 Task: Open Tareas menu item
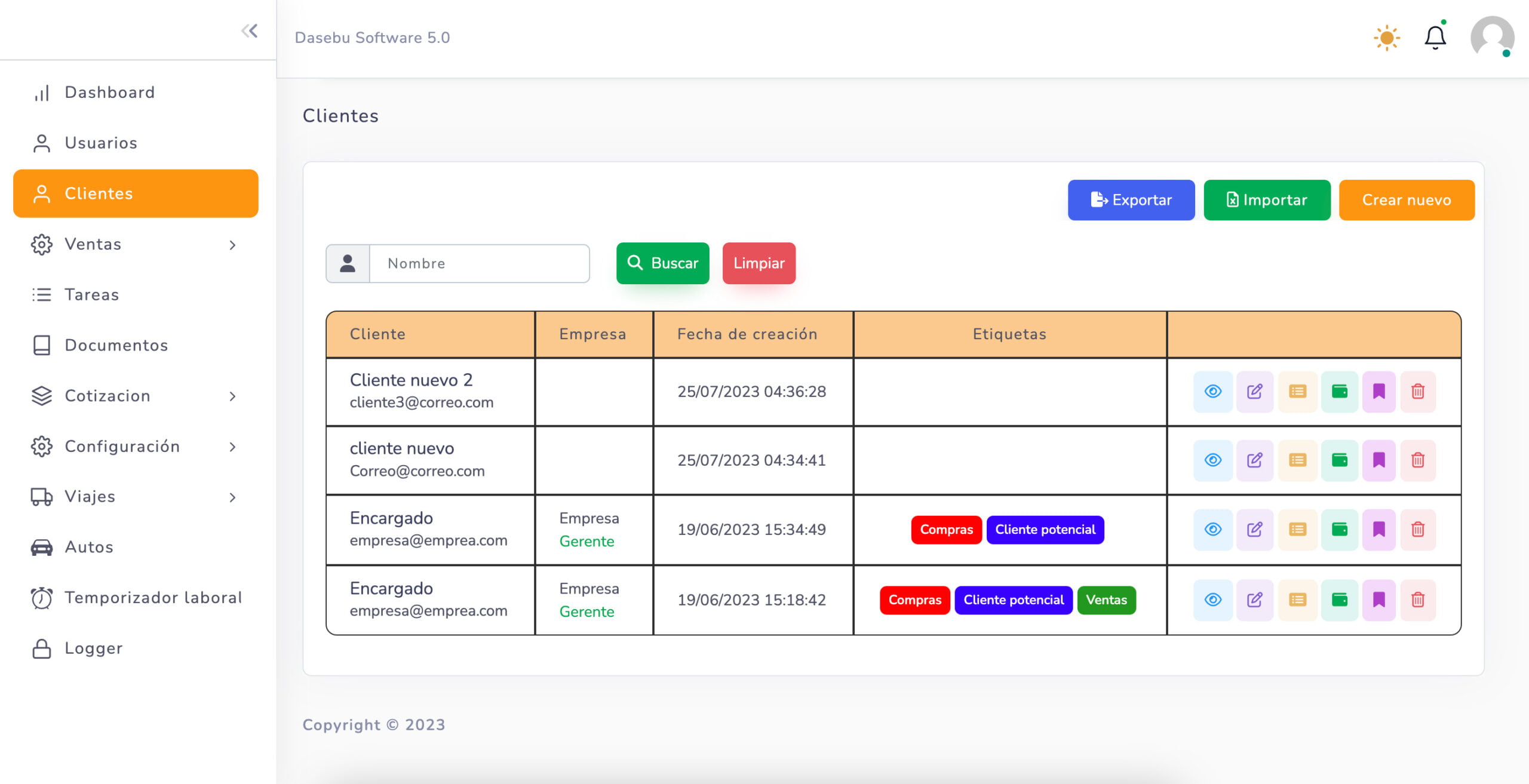(136, 294)
